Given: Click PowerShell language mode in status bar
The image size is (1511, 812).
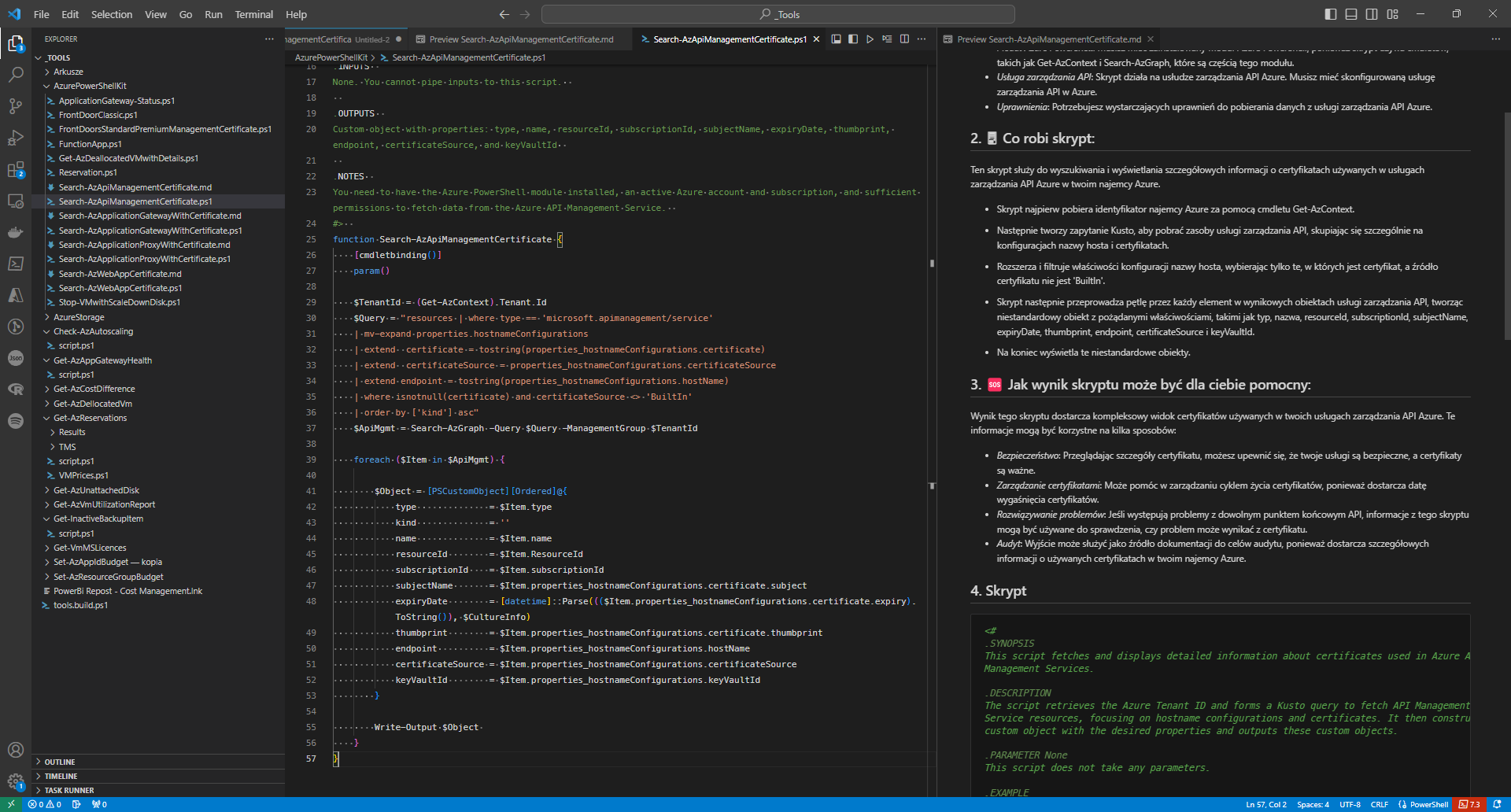Looking at the screenshot, I should pos(1423,804).
